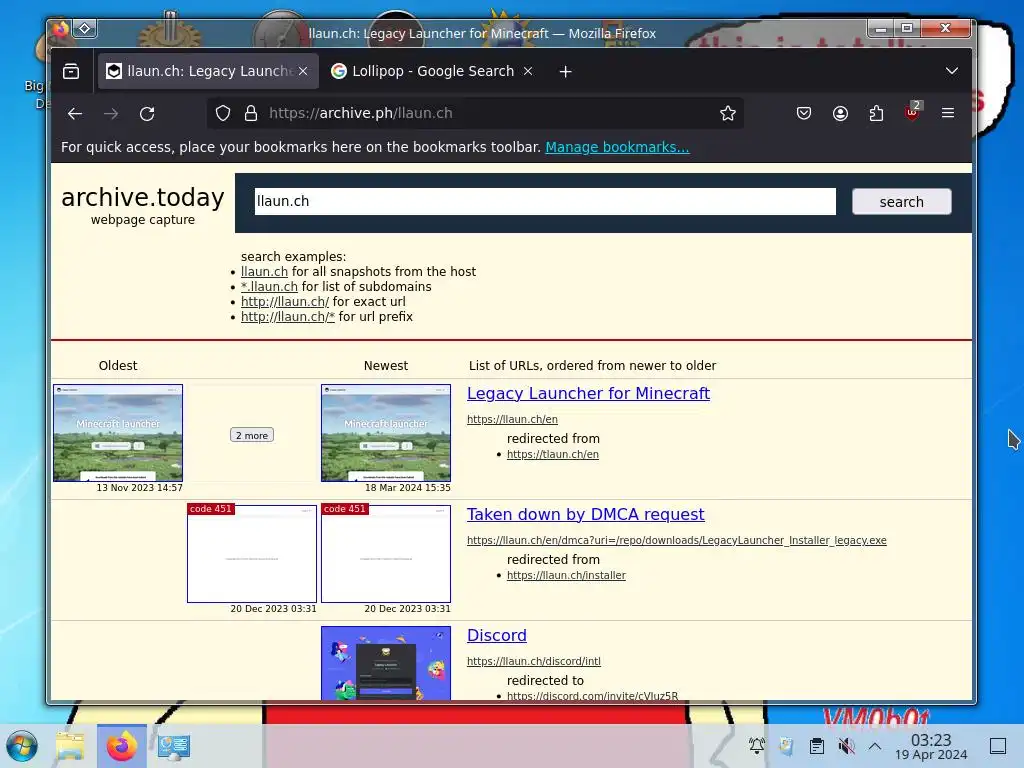
Task: Open http://llaun.ch/* url prefix link
Action: coord(287,317)
